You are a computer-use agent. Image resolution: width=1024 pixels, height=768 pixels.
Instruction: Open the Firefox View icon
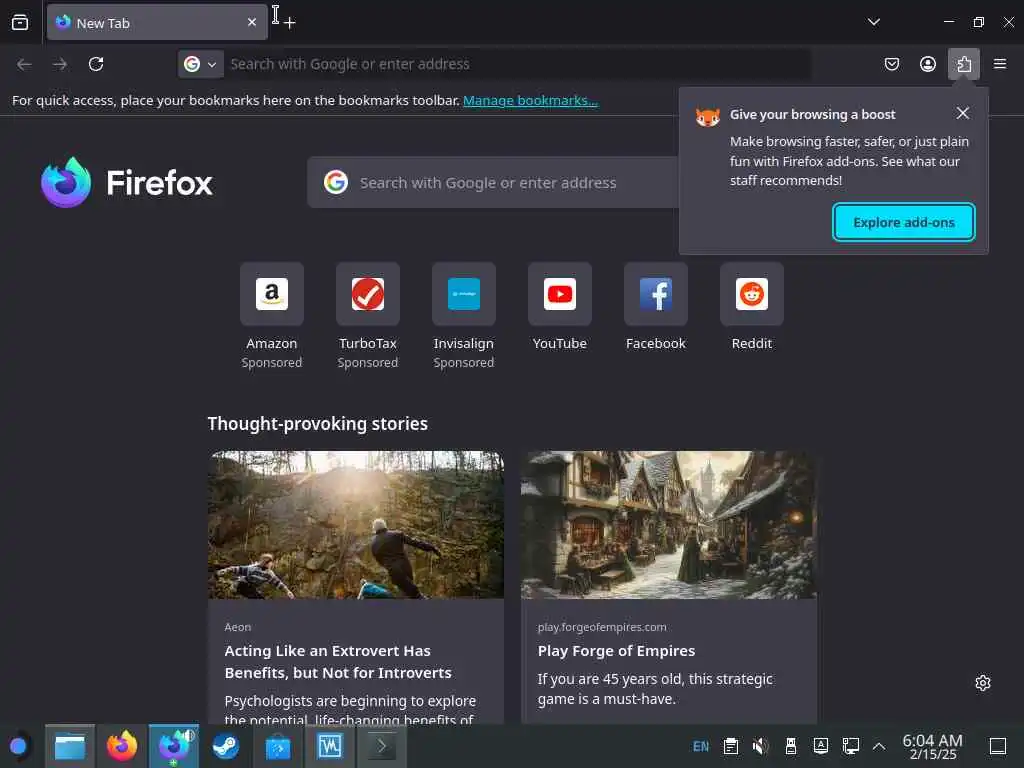coord(20,22)
